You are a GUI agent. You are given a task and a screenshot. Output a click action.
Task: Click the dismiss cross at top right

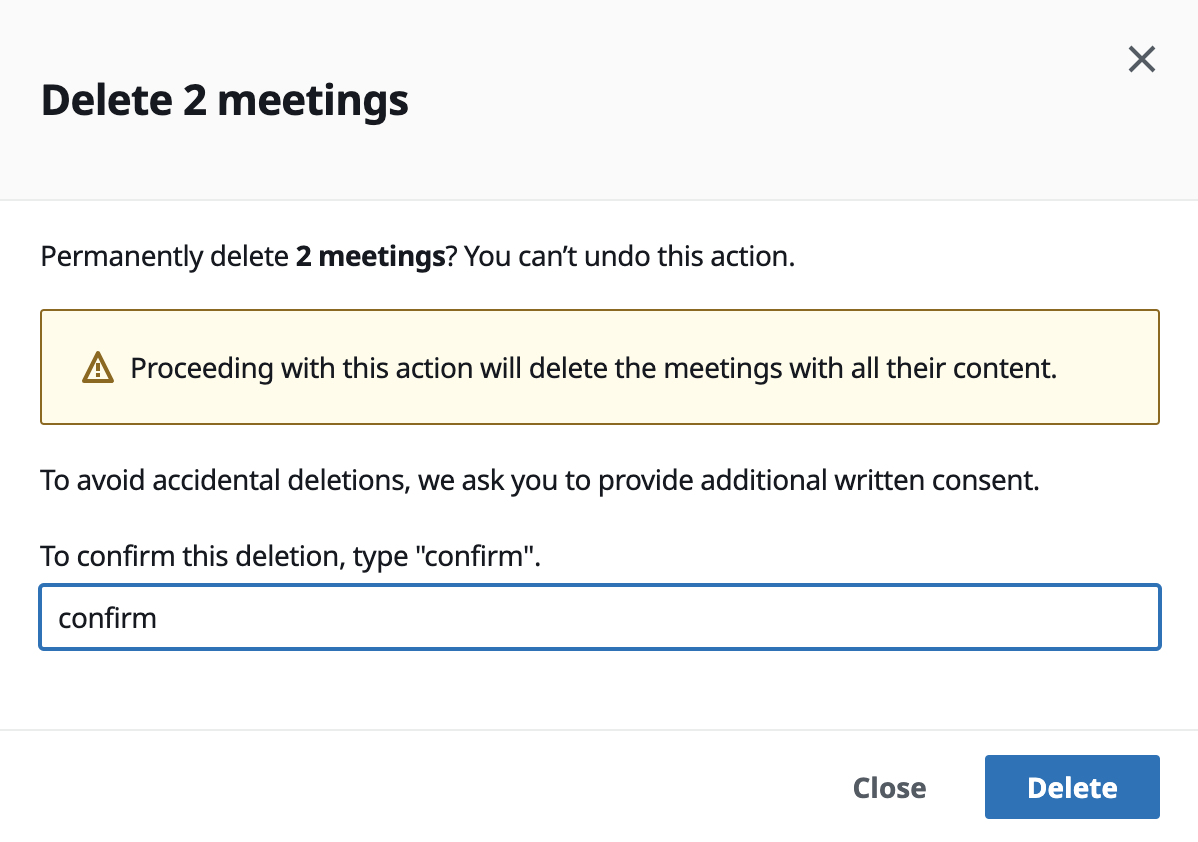coord(1141,59)
